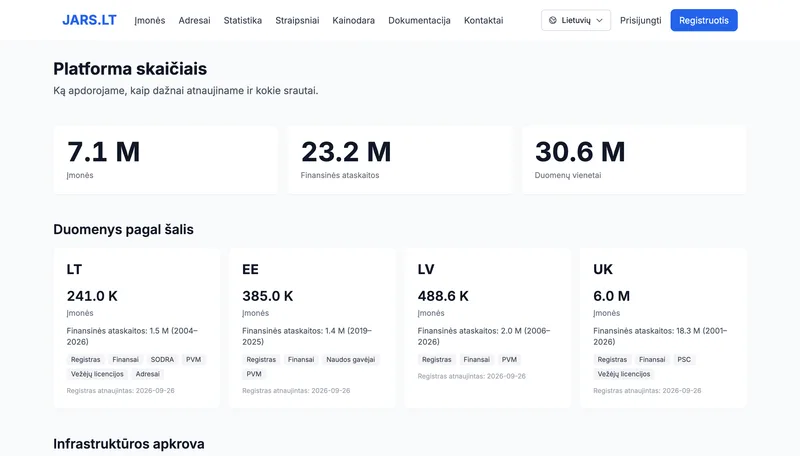800x456 pixels.
Task: Open the JARS.LT home logo
Action: click(89, 20)
